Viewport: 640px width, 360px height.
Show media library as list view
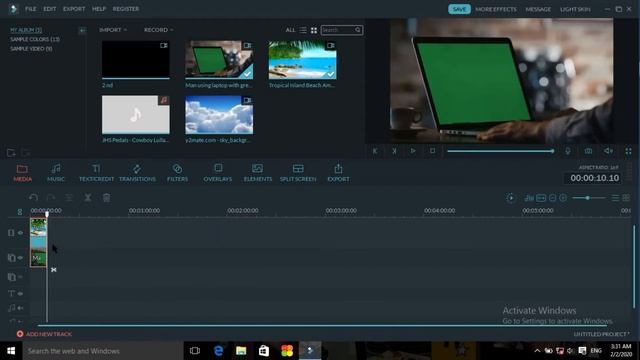303,30
